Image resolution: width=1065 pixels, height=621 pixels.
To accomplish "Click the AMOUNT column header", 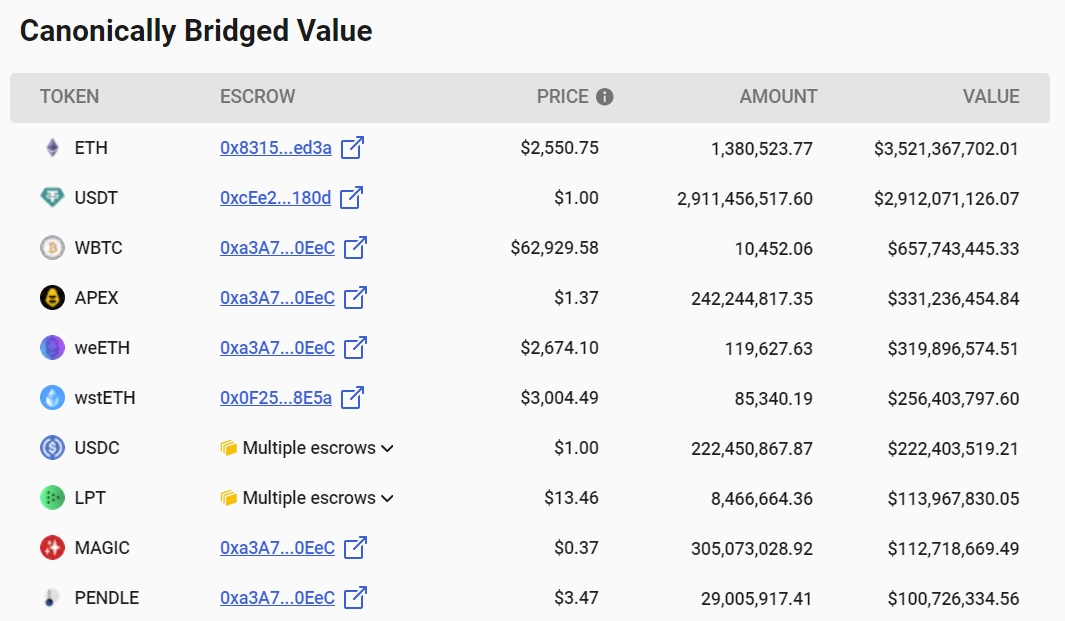I will pyautogui.click(x=778, y=96).
